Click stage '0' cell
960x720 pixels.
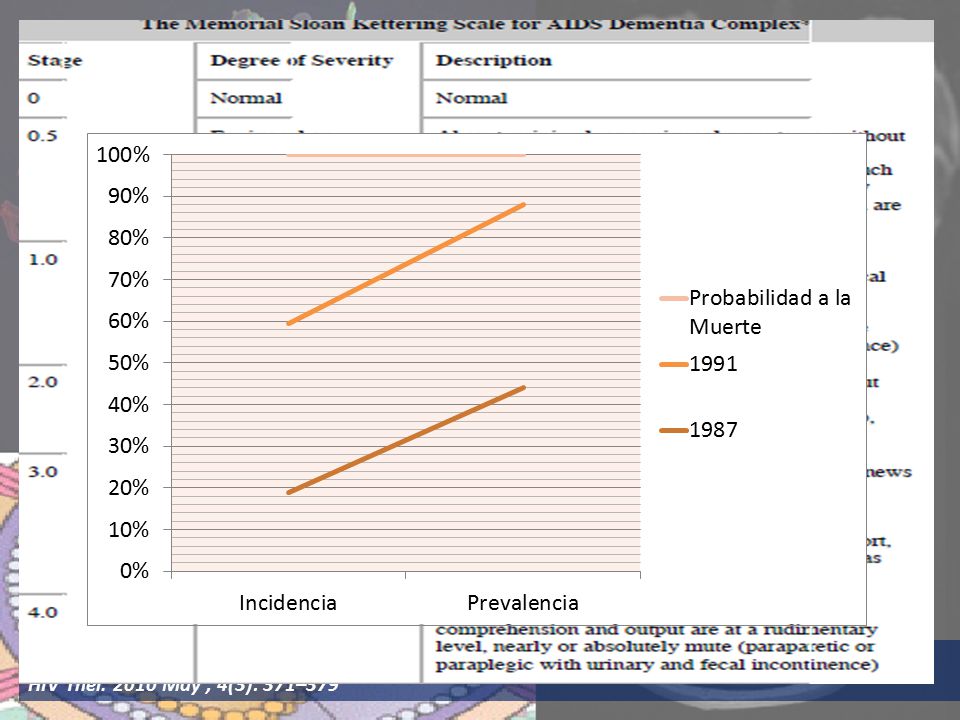click(34, 98)
